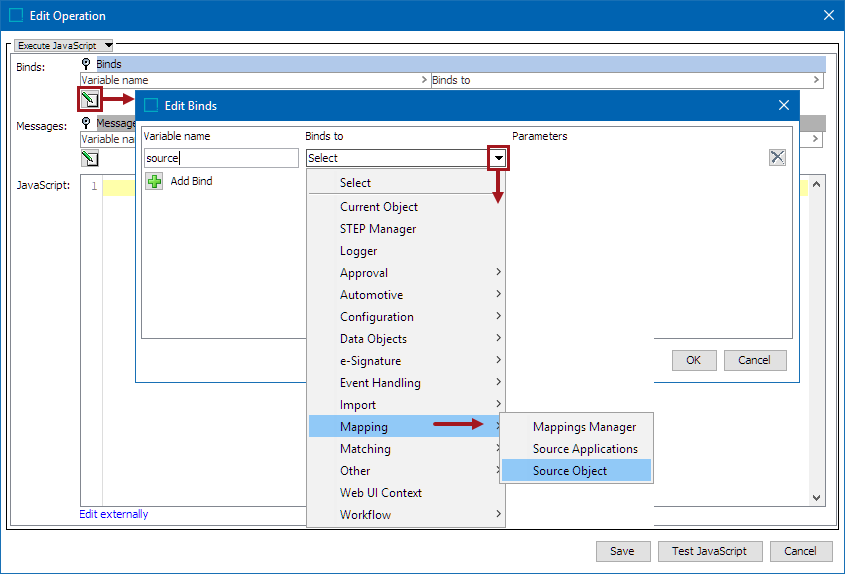Viewport: 845px width, 574px height.
Task: Click the edit Binds pencil icon
Action: click(x=90, y=99)
